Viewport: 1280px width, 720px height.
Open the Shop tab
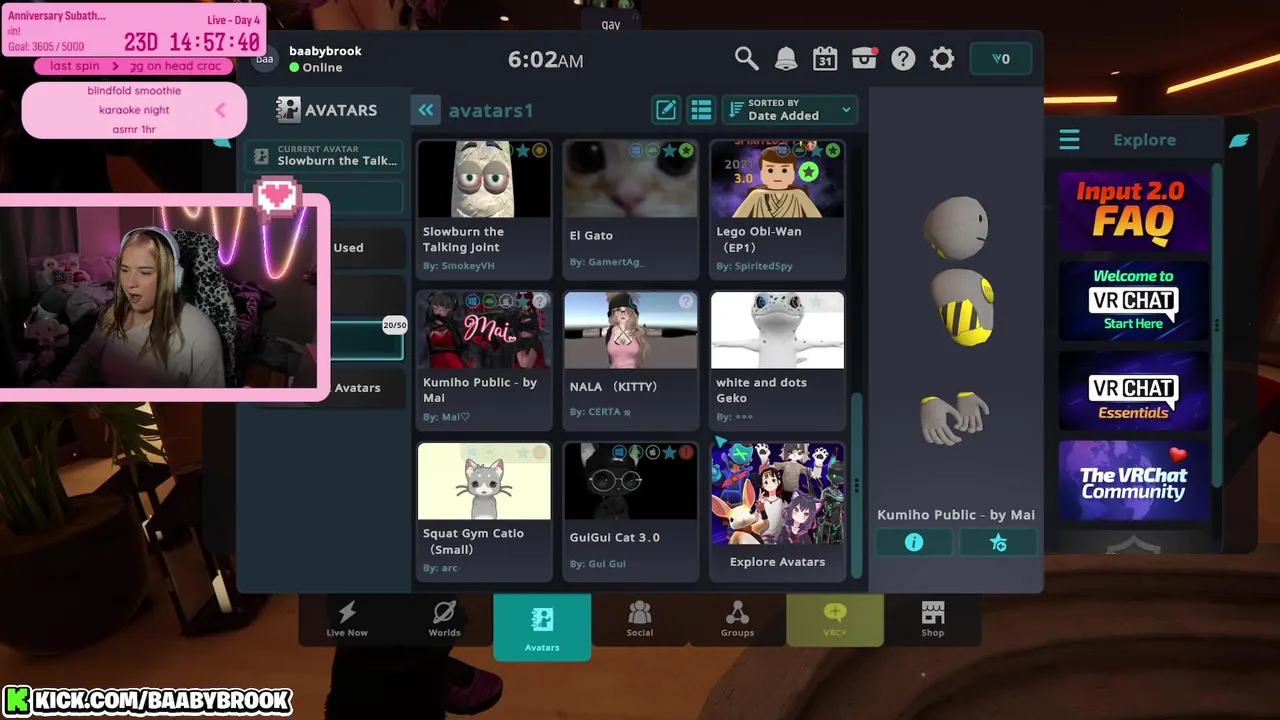(x=932, y=619)
